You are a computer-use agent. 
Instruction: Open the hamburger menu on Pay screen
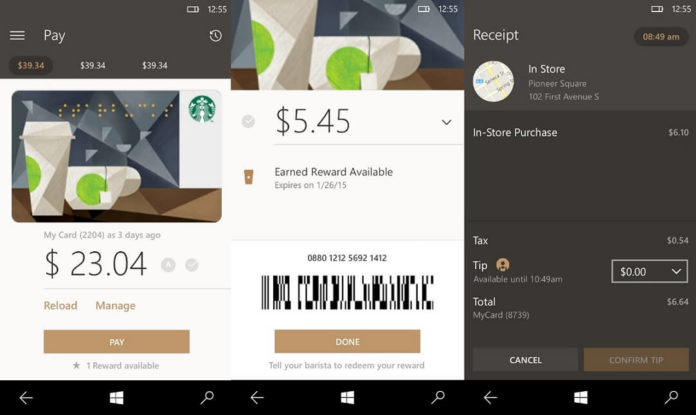coord(17,36)
